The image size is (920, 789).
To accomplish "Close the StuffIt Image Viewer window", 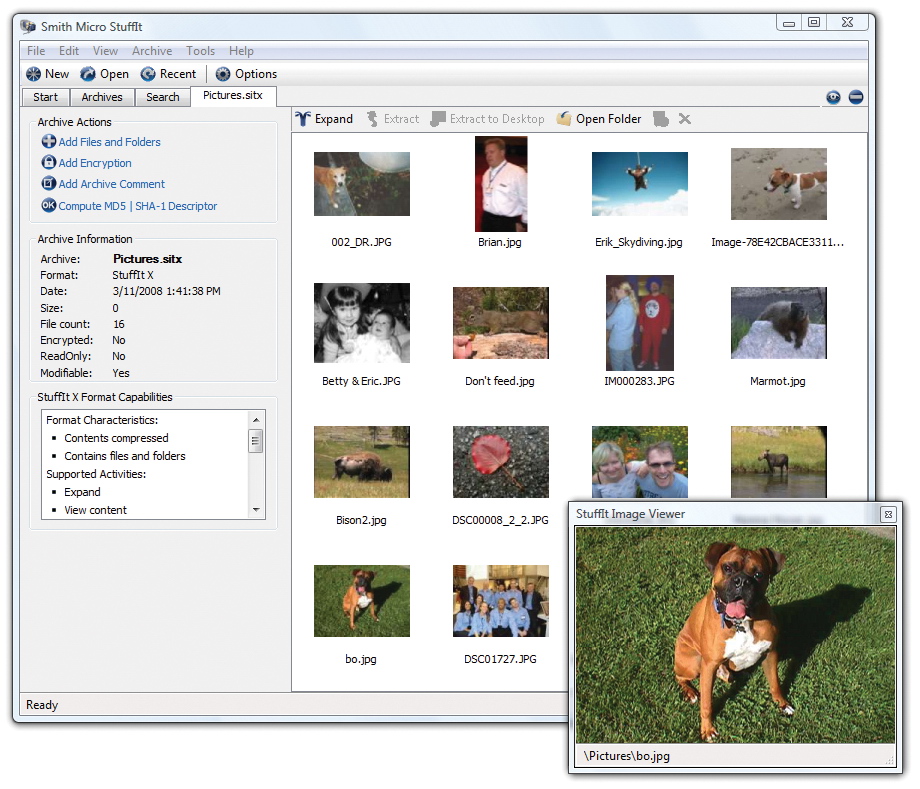I will click(x=888, y=514).
